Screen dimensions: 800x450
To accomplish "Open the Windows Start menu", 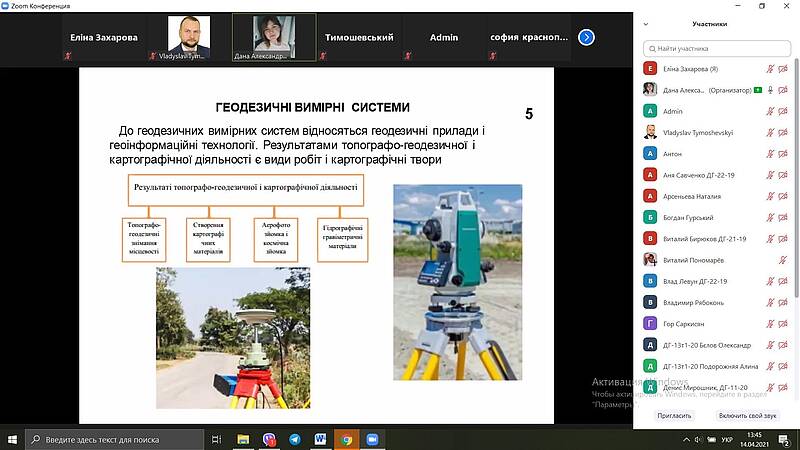I will pos(13,439).
